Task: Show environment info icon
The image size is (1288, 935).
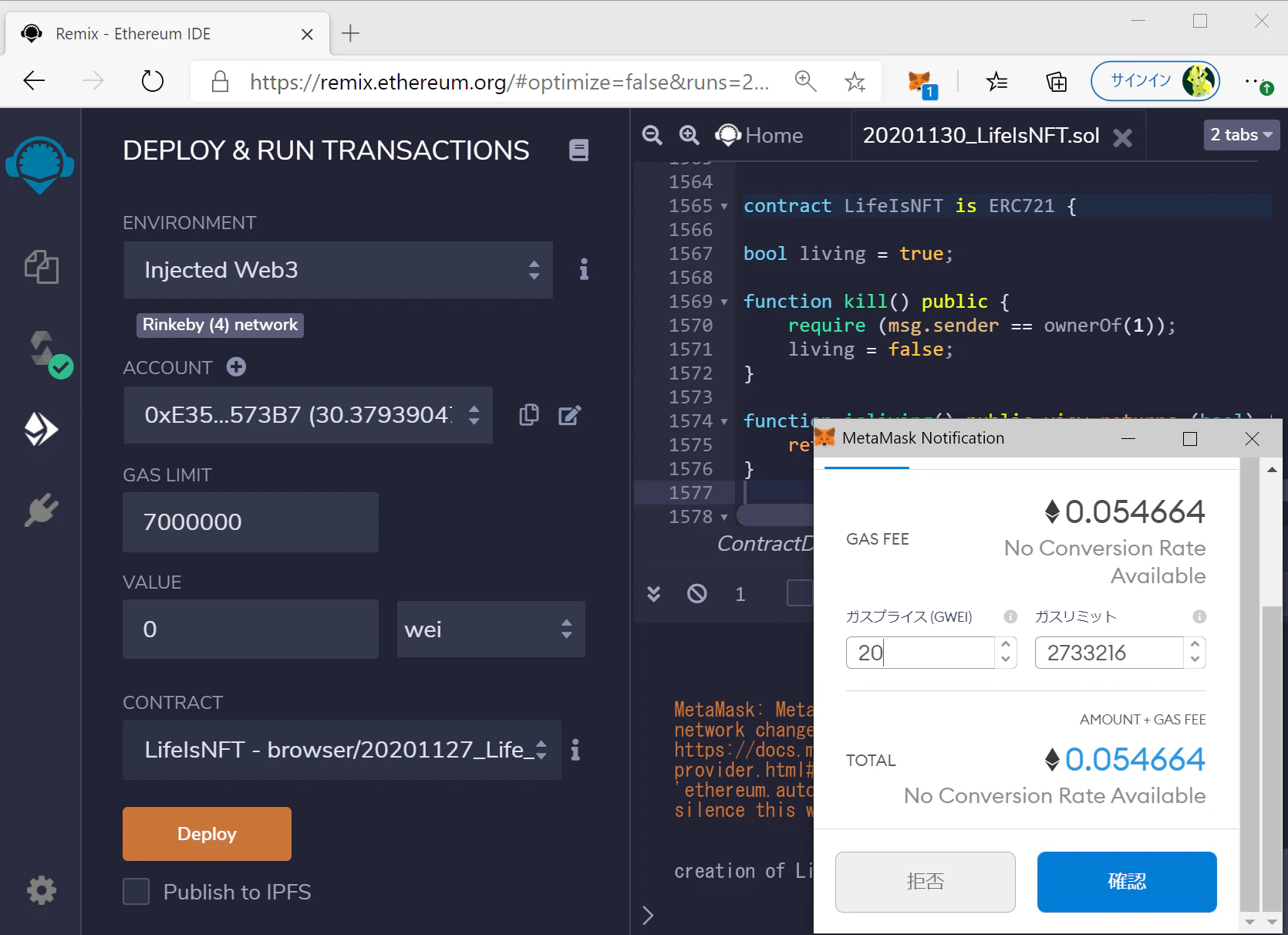Action: (584, 269)
